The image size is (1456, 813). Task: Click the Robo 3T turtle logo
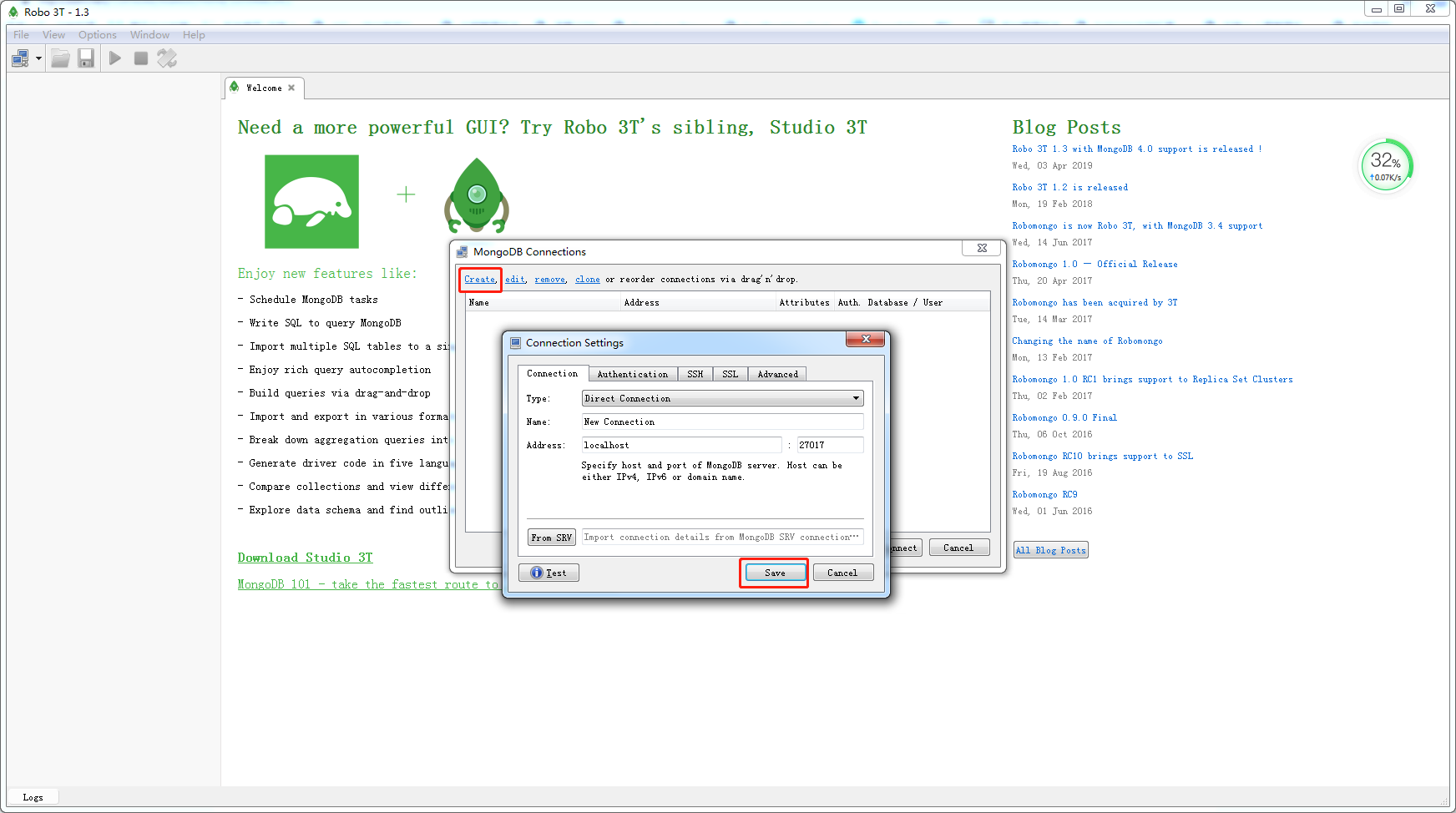[311, 201]
